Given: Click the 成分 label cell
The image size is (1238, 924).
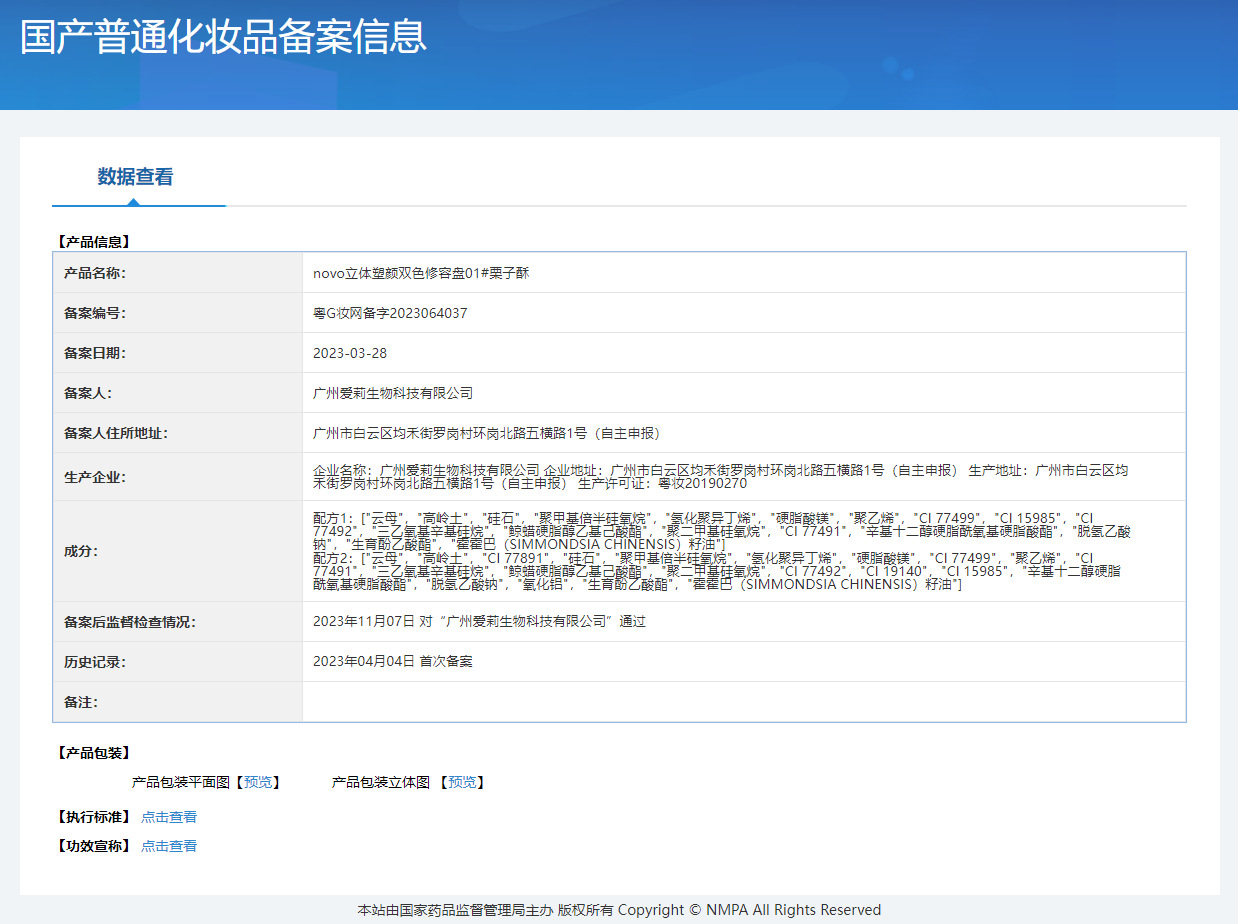Looking at the screenshot, I should 178,551.
